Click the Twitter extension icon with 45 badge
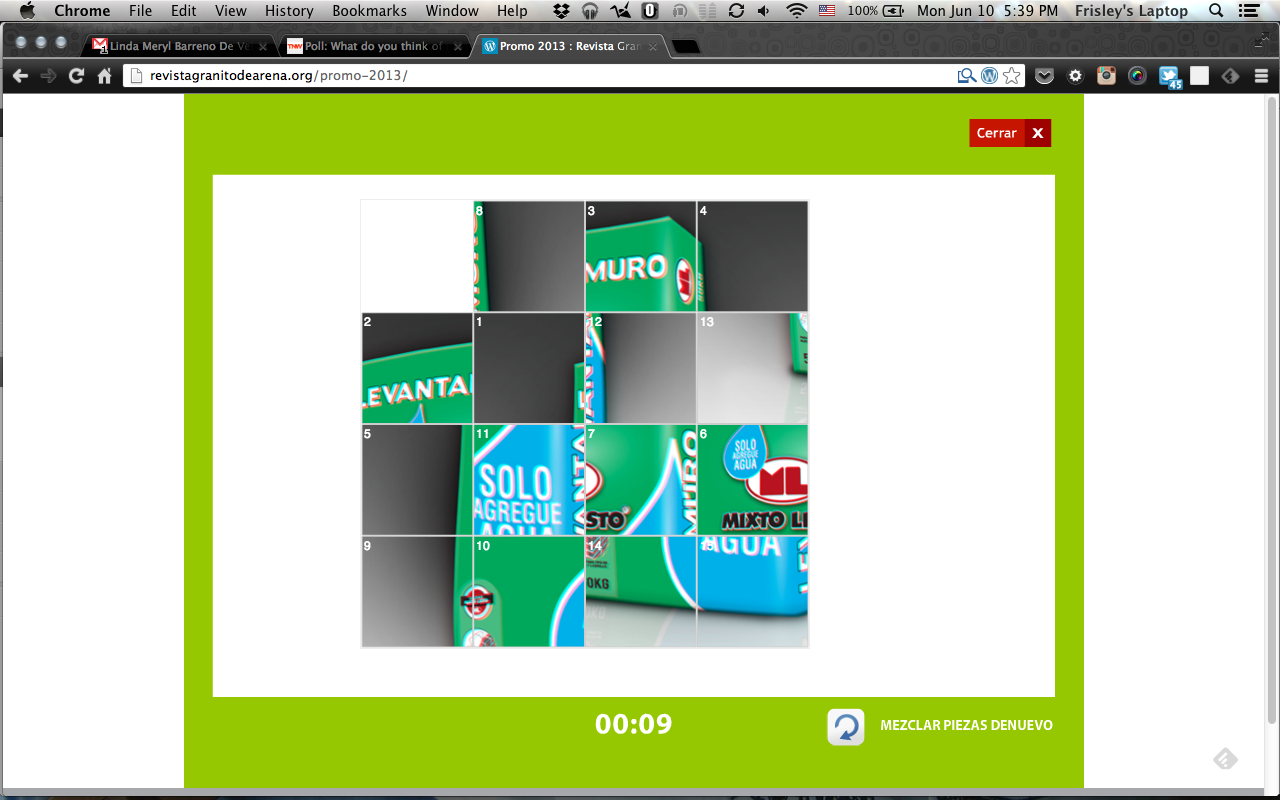The image size is (1280, 800). click(x=1169, y=77)
